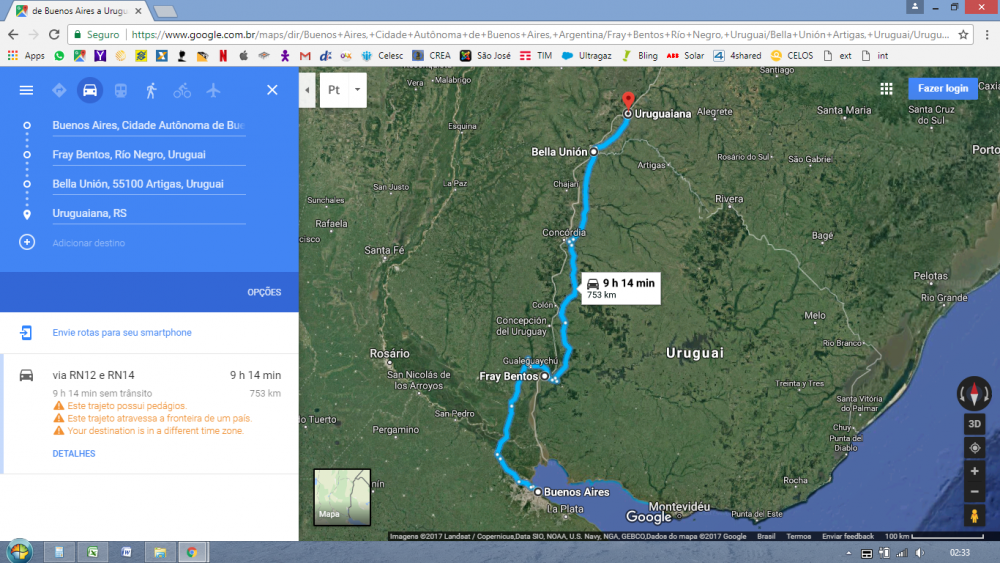The image size is (1000, 563).
Task: Add a destination with the plus icon
Action: 27,242
